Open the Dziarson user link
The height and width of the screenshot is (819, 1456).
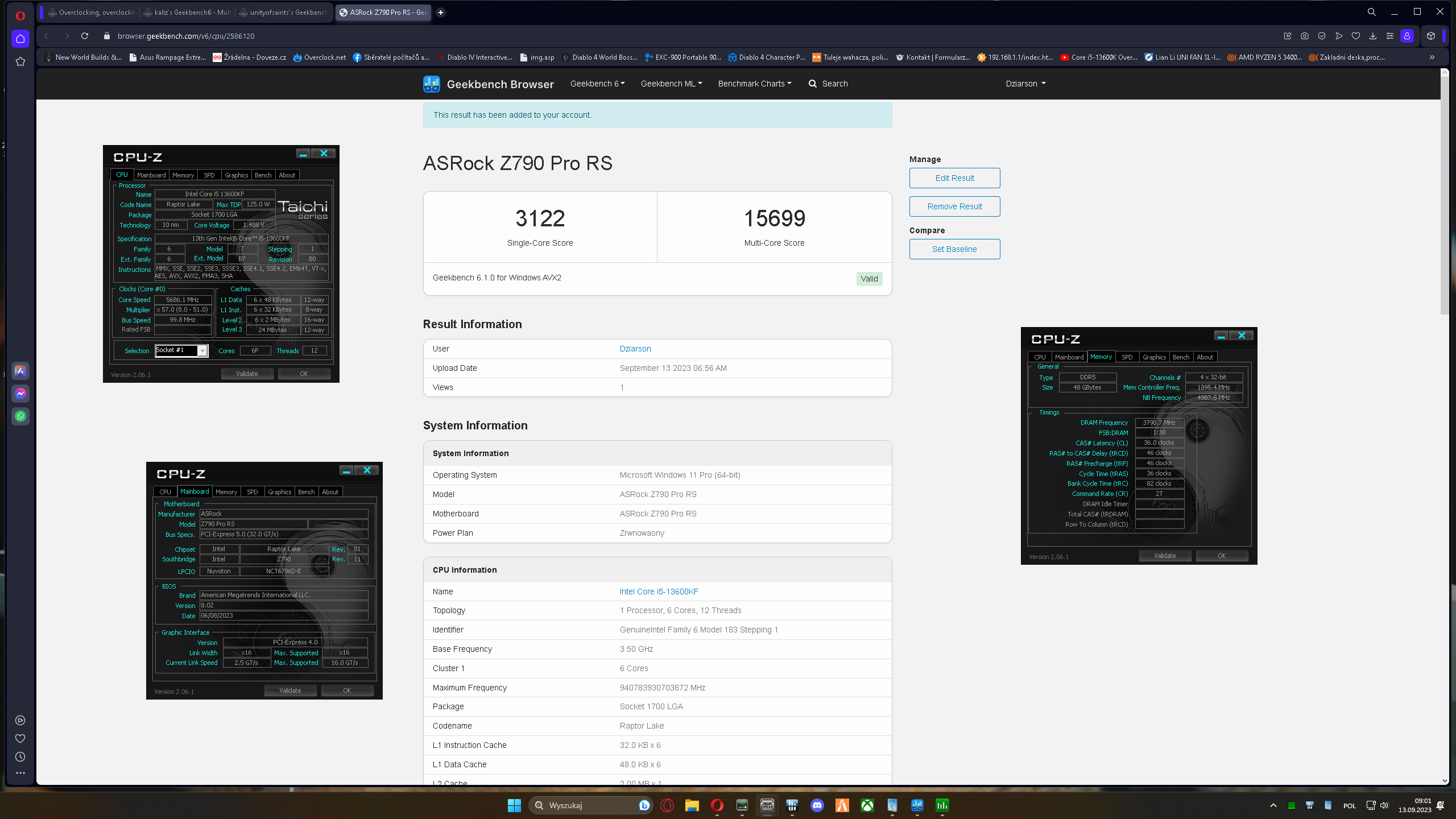tap(635, 349)
